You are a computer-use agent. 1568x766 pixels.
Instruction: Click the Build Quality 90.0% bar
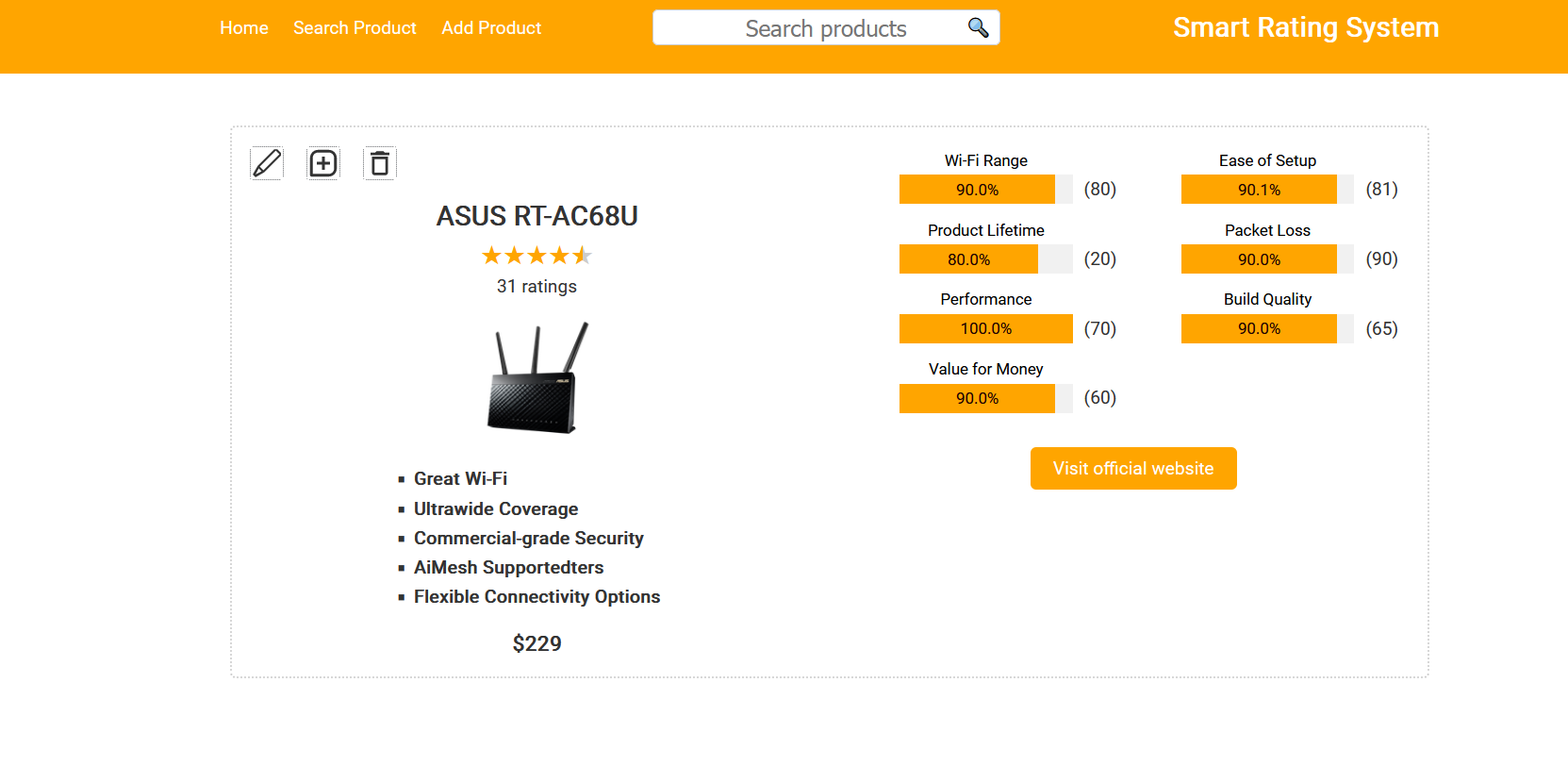[1267, 328]
